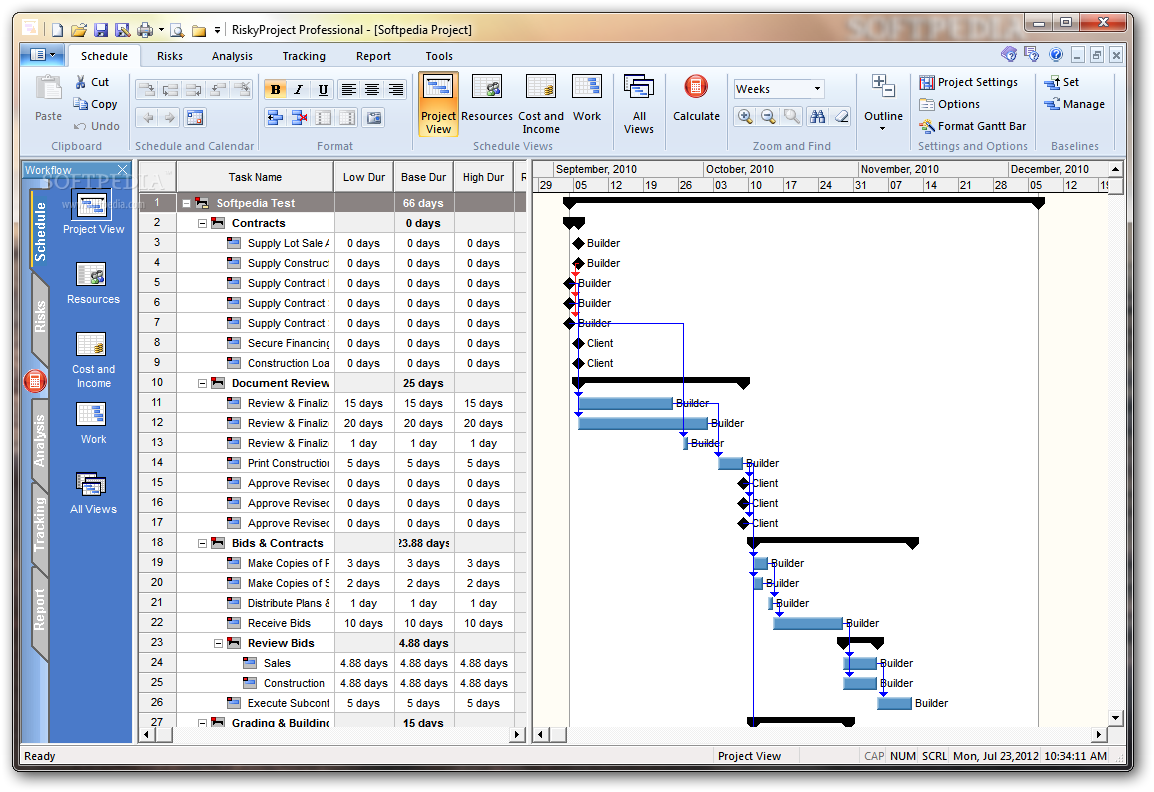Click the Save floppy disk icon
The image size is (1154, 792).
point(101,29)
